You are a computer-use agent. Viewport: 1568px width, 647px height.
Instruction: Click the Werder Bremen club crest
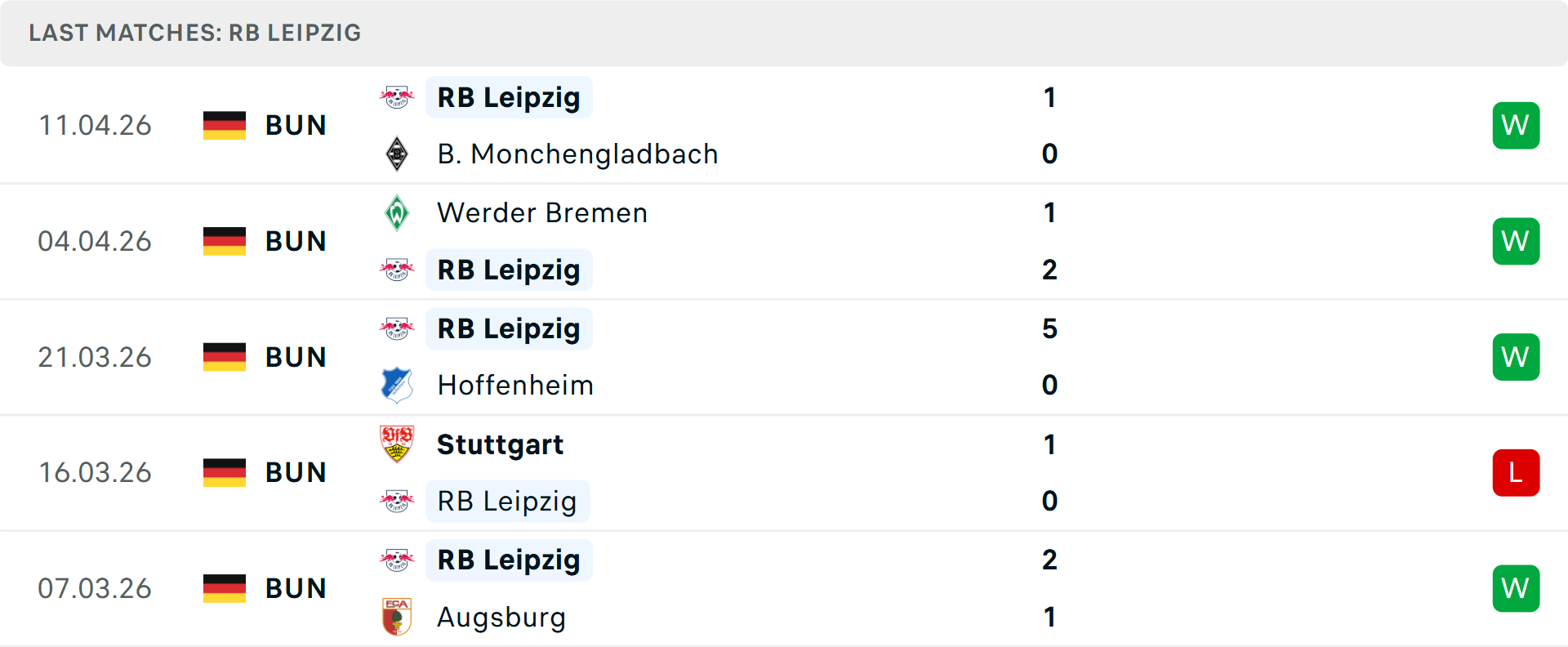397,212
